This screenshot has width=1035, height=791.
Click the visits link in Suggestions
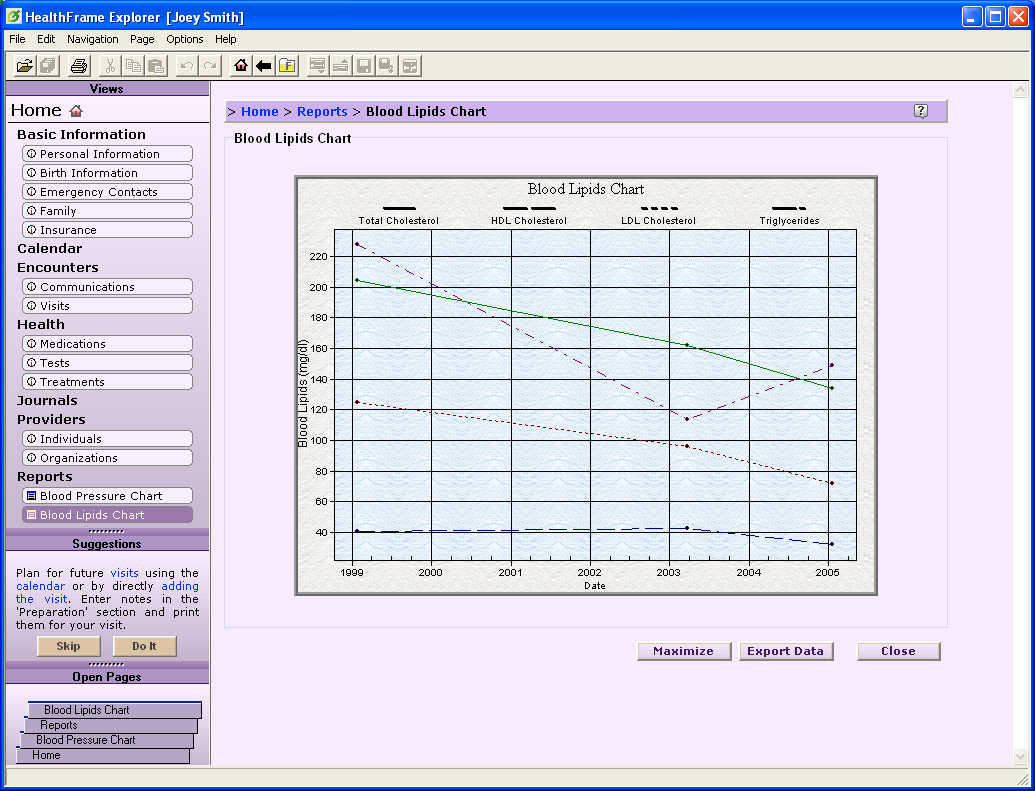click(x=124, y=573)
